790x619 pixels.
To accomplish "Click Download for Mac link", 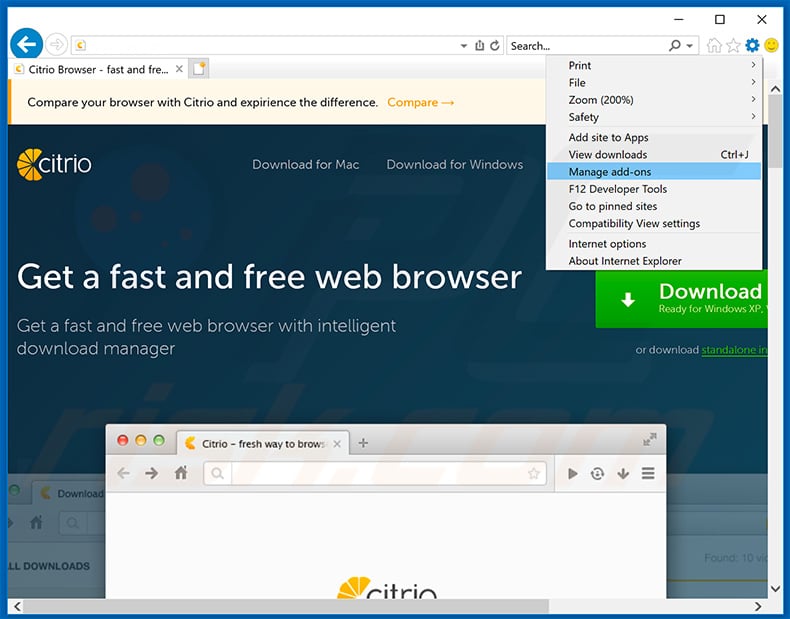I will pyautogui.click(x=305, y=165).
